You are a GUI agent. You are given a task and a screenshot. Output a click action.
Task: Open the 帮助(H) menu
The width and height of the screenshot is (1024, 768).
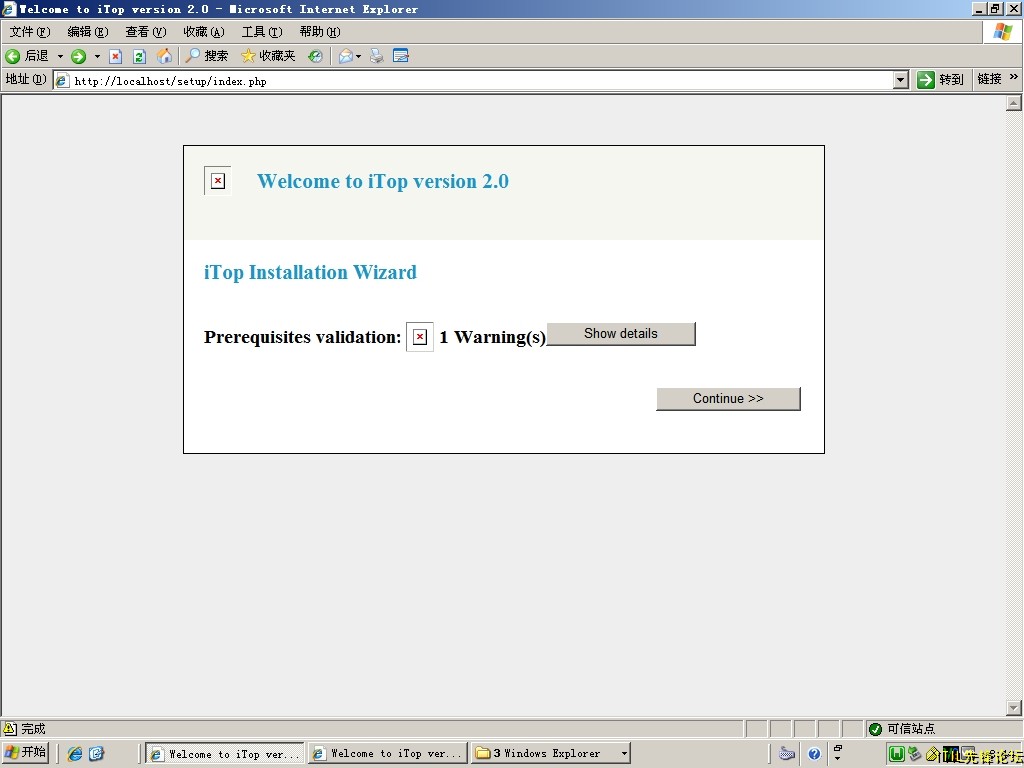click(x=320, y=32)
